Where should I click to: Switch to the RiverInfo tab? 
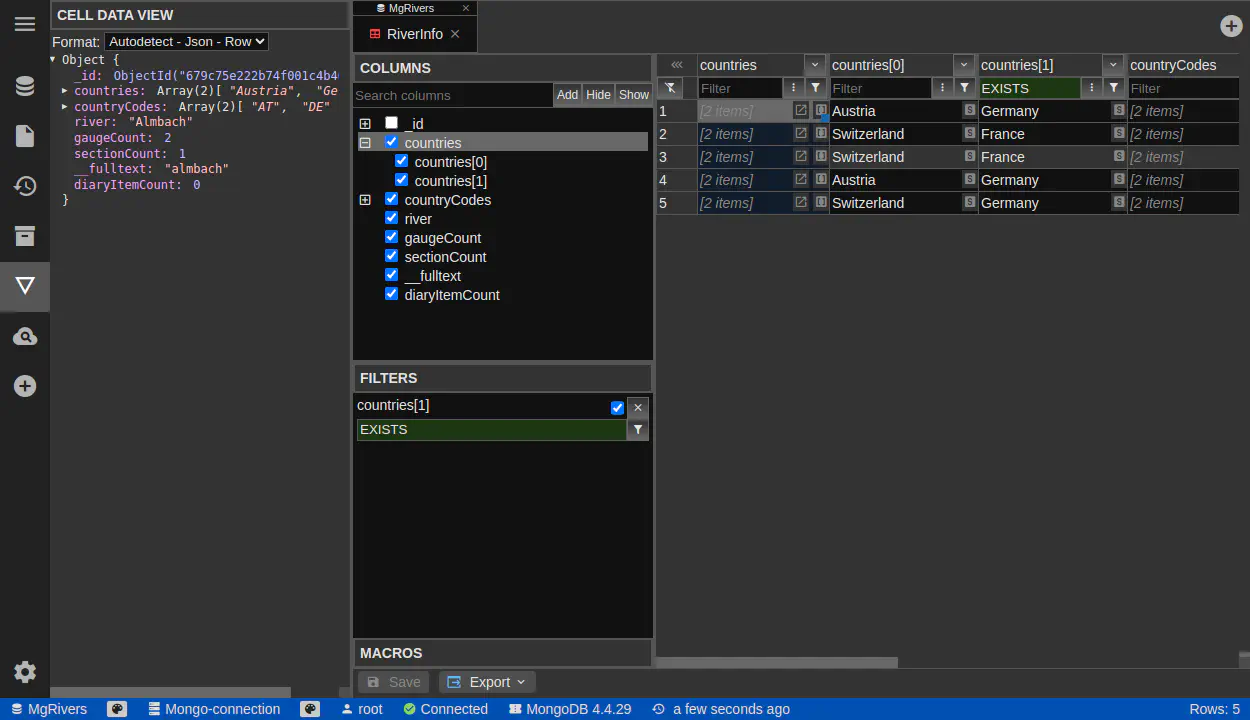click(414, 34)
